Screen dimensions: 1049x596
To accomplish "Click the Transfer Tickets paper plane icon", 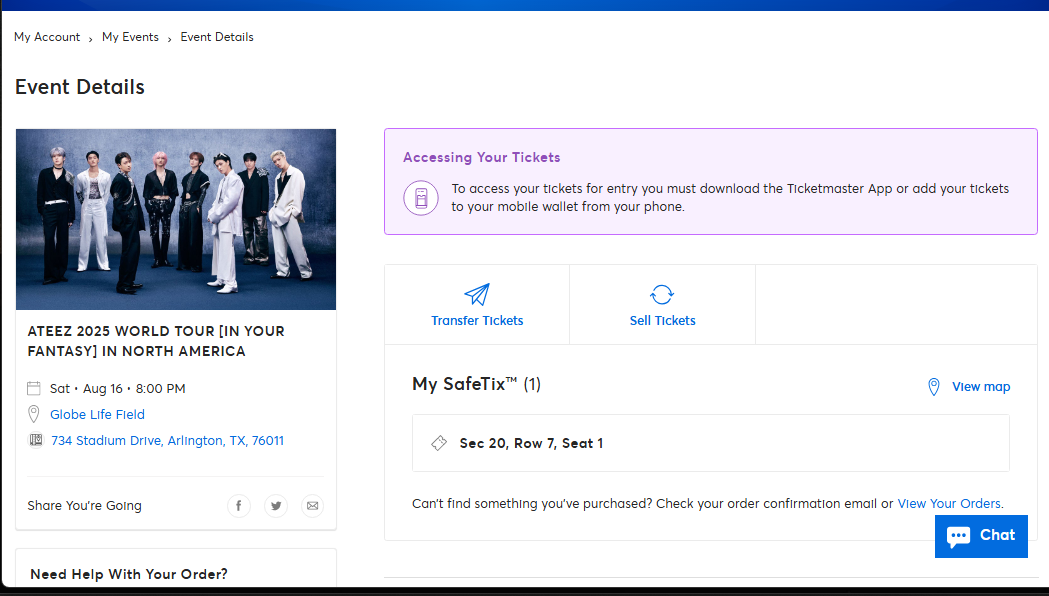I will point(477,294).
